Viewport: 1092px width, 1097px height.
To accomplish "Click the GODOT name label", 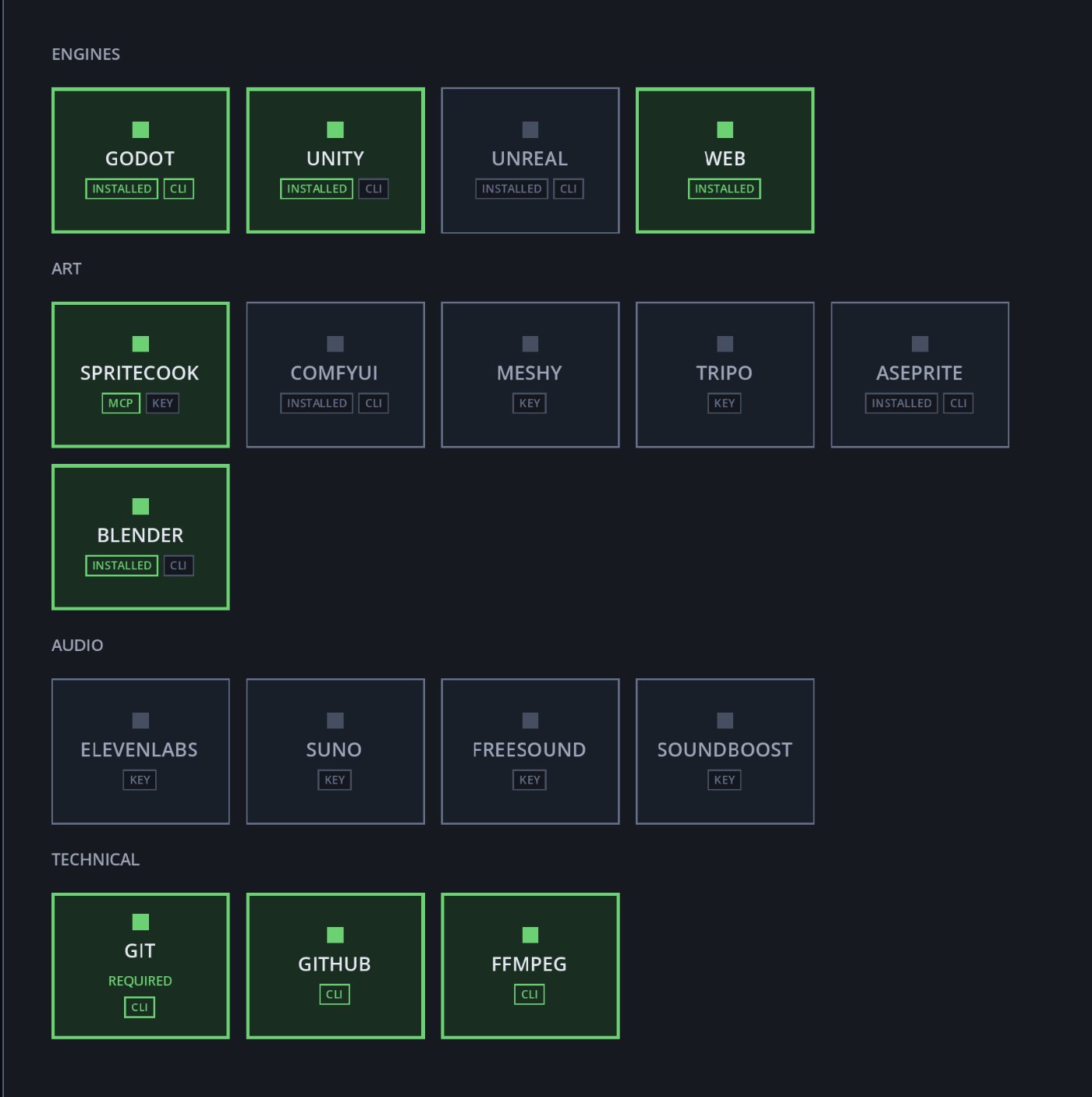I will coord(140,158).
